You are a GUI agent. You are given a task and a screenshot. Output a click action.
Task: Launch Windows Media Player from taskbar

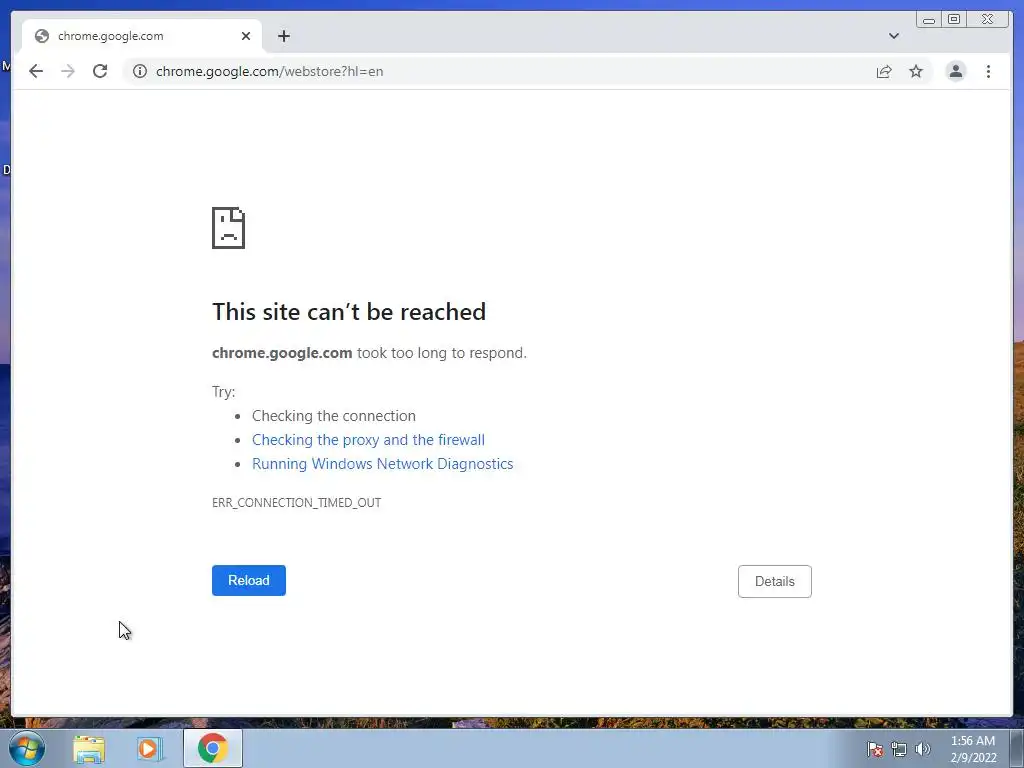(150, 749)
